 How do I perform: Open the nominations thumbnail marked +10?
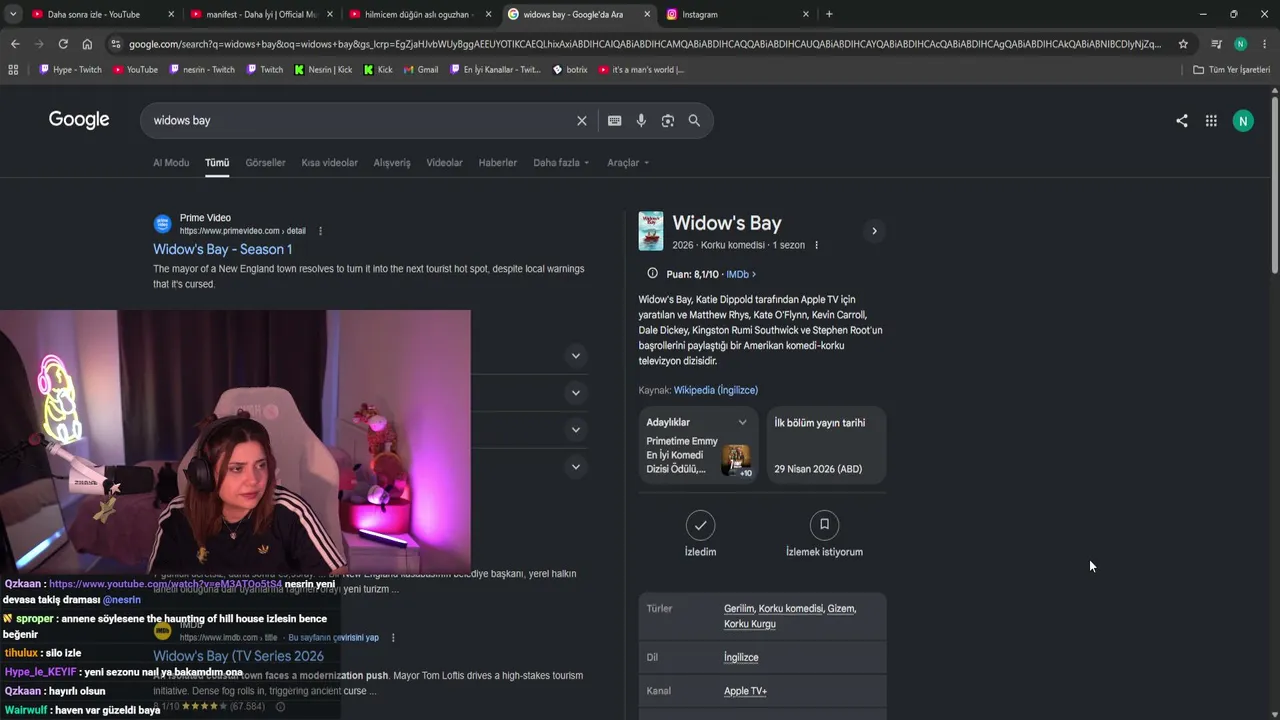pyautogui.click(x=737, y=461)
